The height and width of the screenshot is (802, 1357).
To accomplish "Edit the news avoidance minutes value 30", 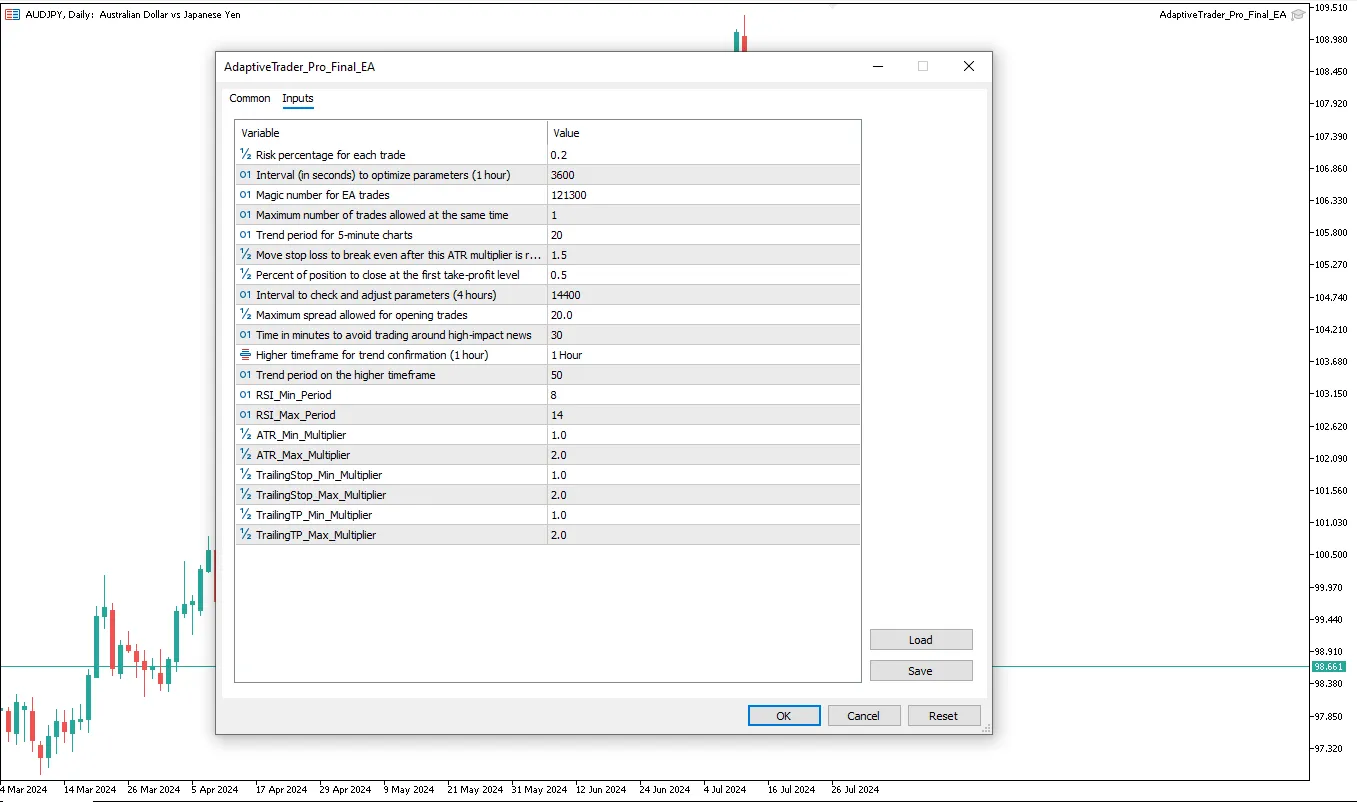I will pos(704,335).
